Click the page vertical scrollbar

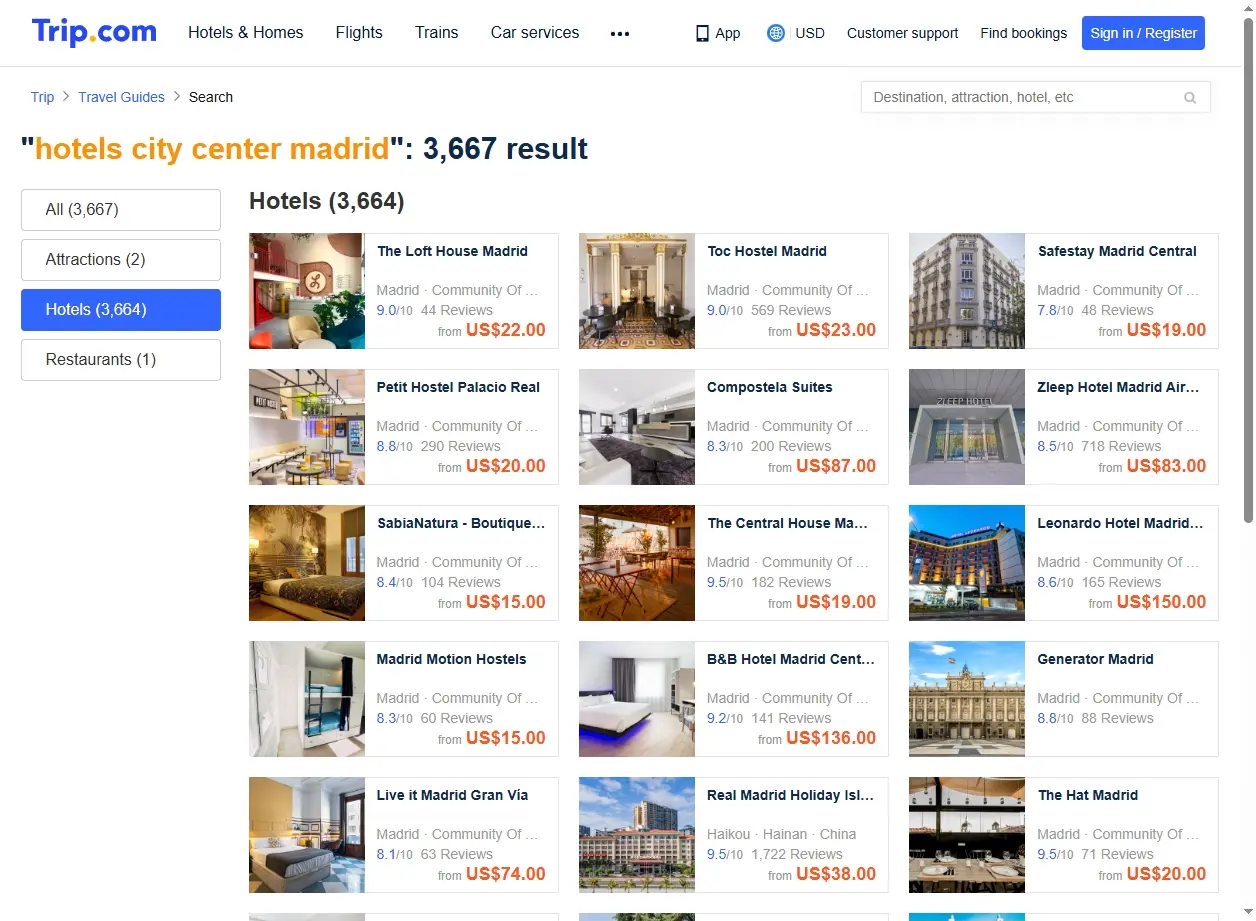[1248, 270]
